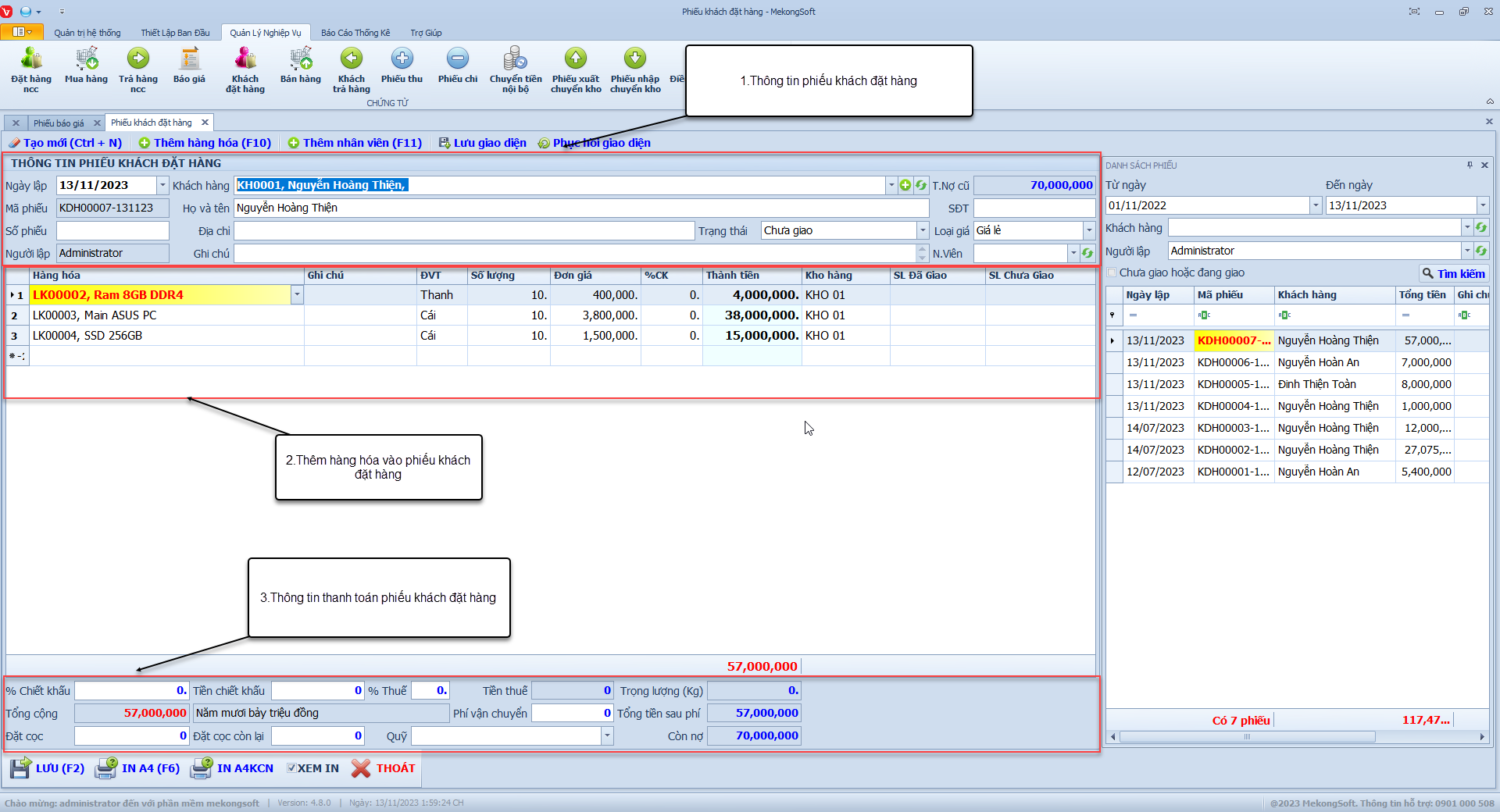The height and width of the screenshot is (812, 1500).
Task: Switch to Báo Cáo Thống Kê tab
Action: coord(355,33)
